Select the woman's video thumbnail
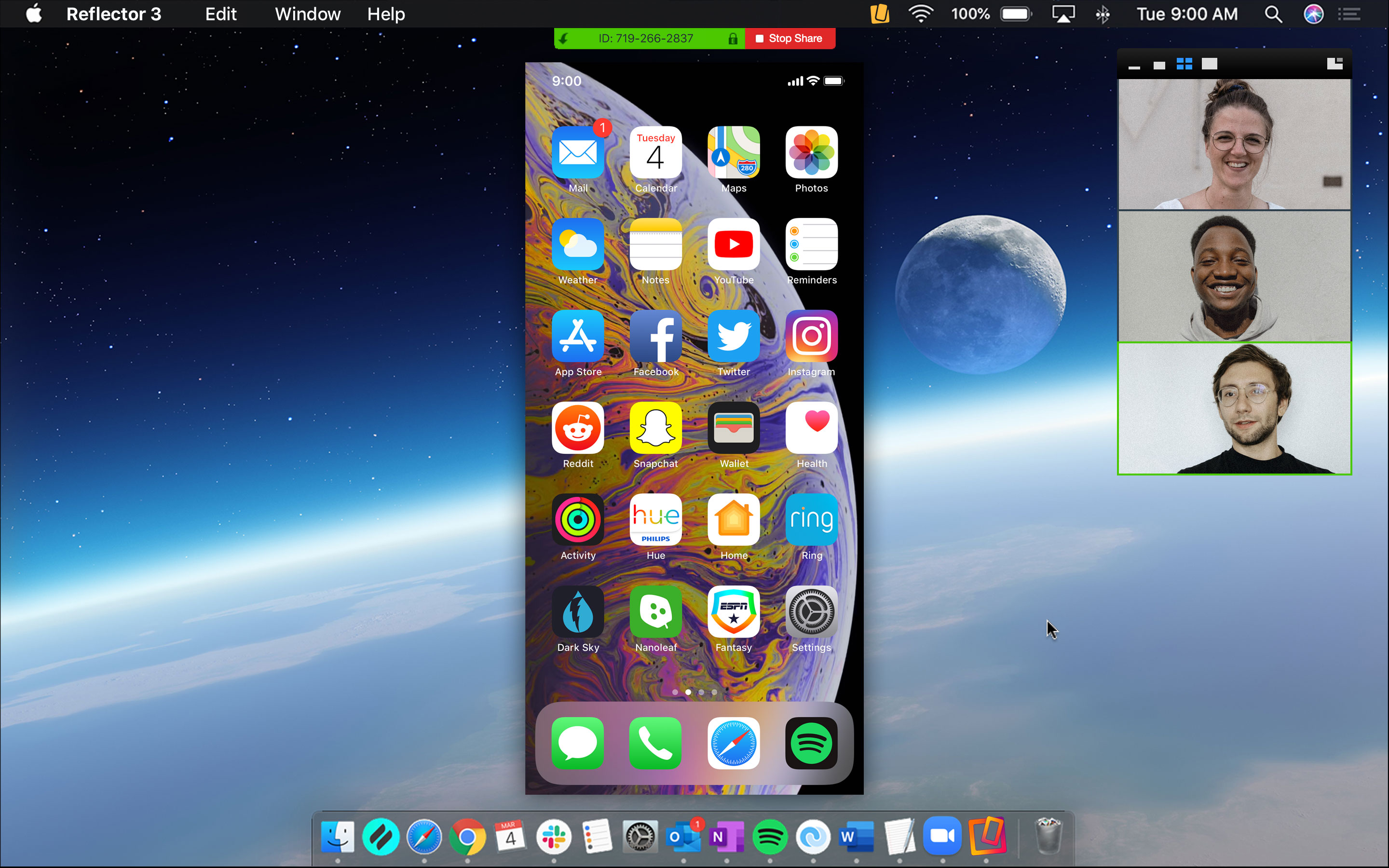Image resolution: width=1389 pixels, height=868 pixels. [1234, 144]
